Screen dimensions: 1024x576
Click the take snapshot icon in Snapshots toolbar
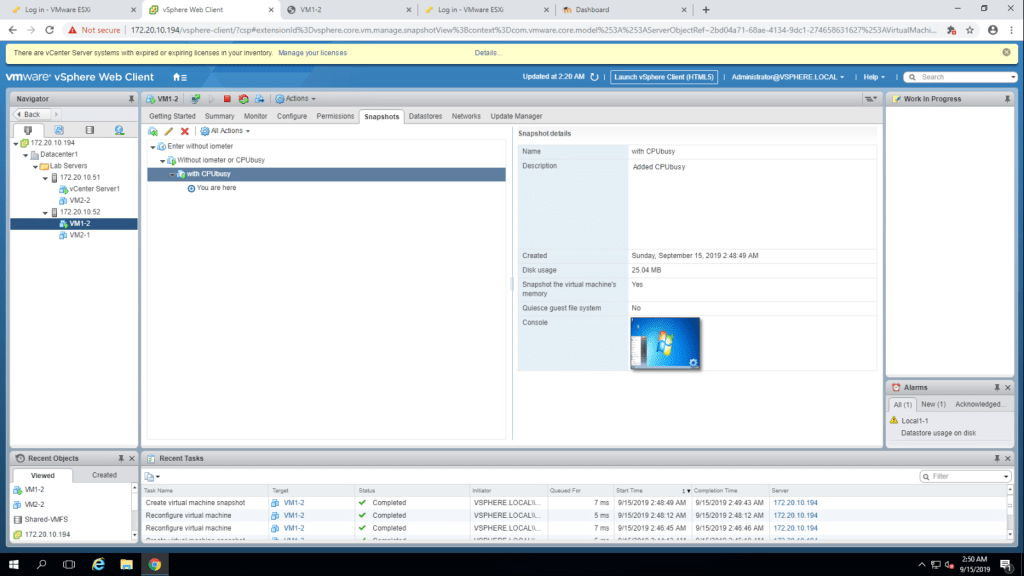[153, 131]
